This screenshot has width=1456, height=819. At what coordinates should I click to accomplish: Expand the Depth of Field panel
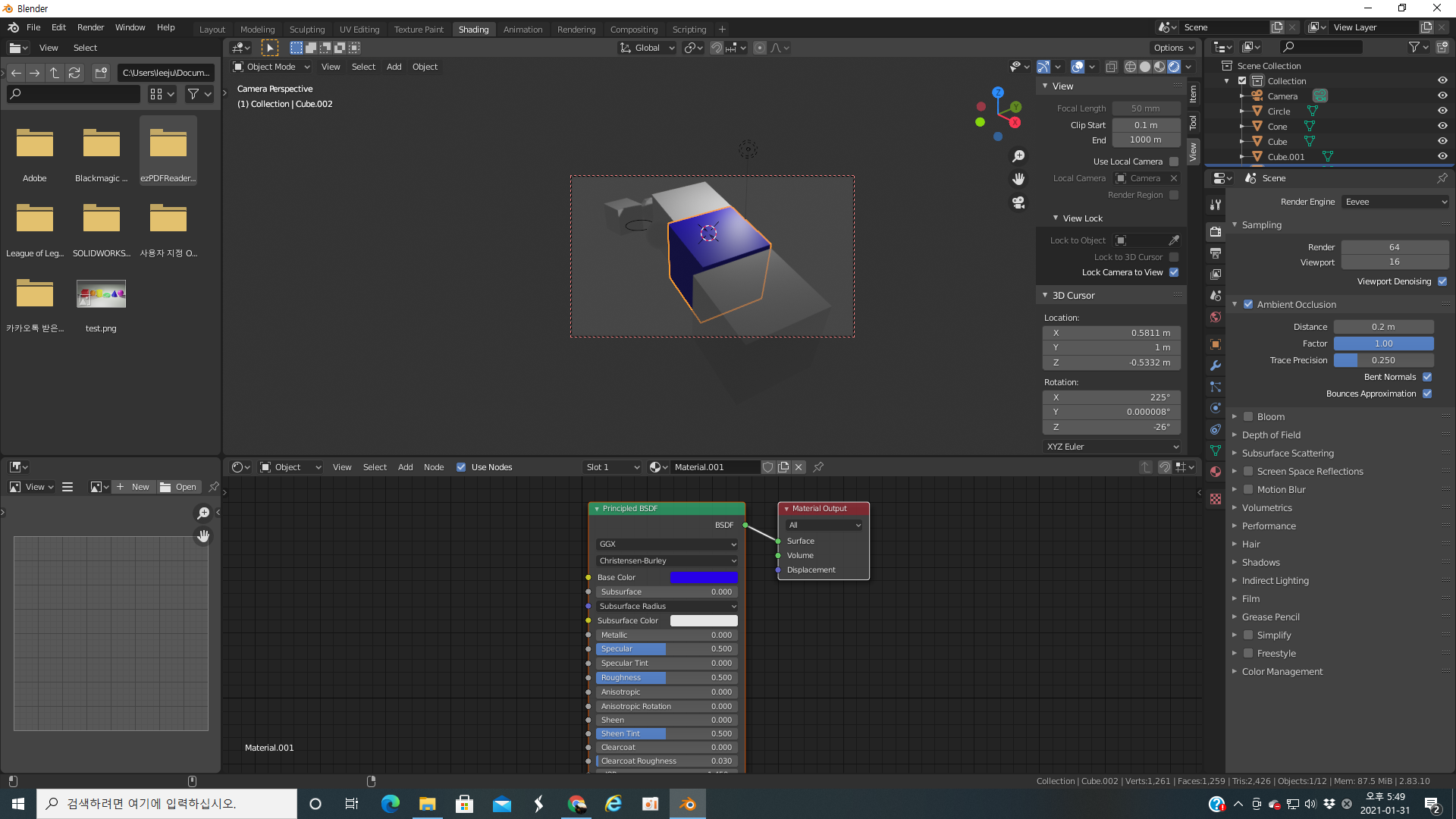[x=1271, y=435]
